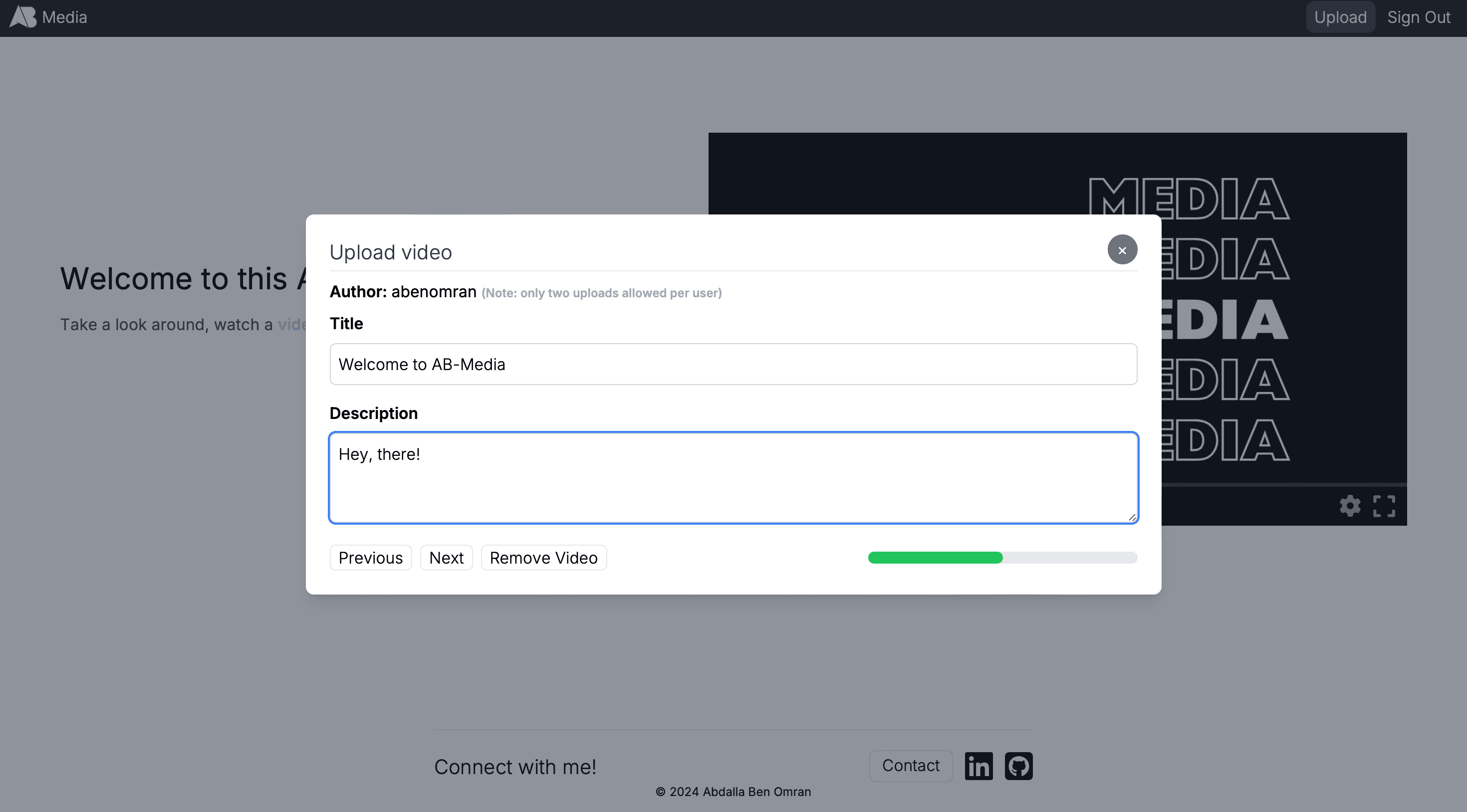Screen dimensions: 1467x812
Task: Click the Media brand text link
Action: tap(64, 17)
